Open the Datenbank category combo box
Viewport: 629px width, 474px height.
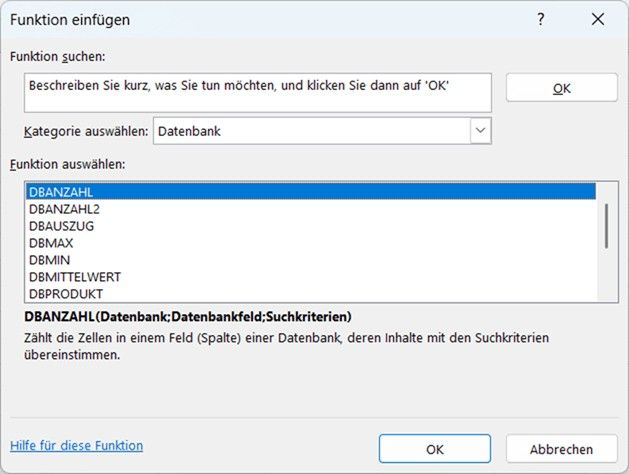310,131
